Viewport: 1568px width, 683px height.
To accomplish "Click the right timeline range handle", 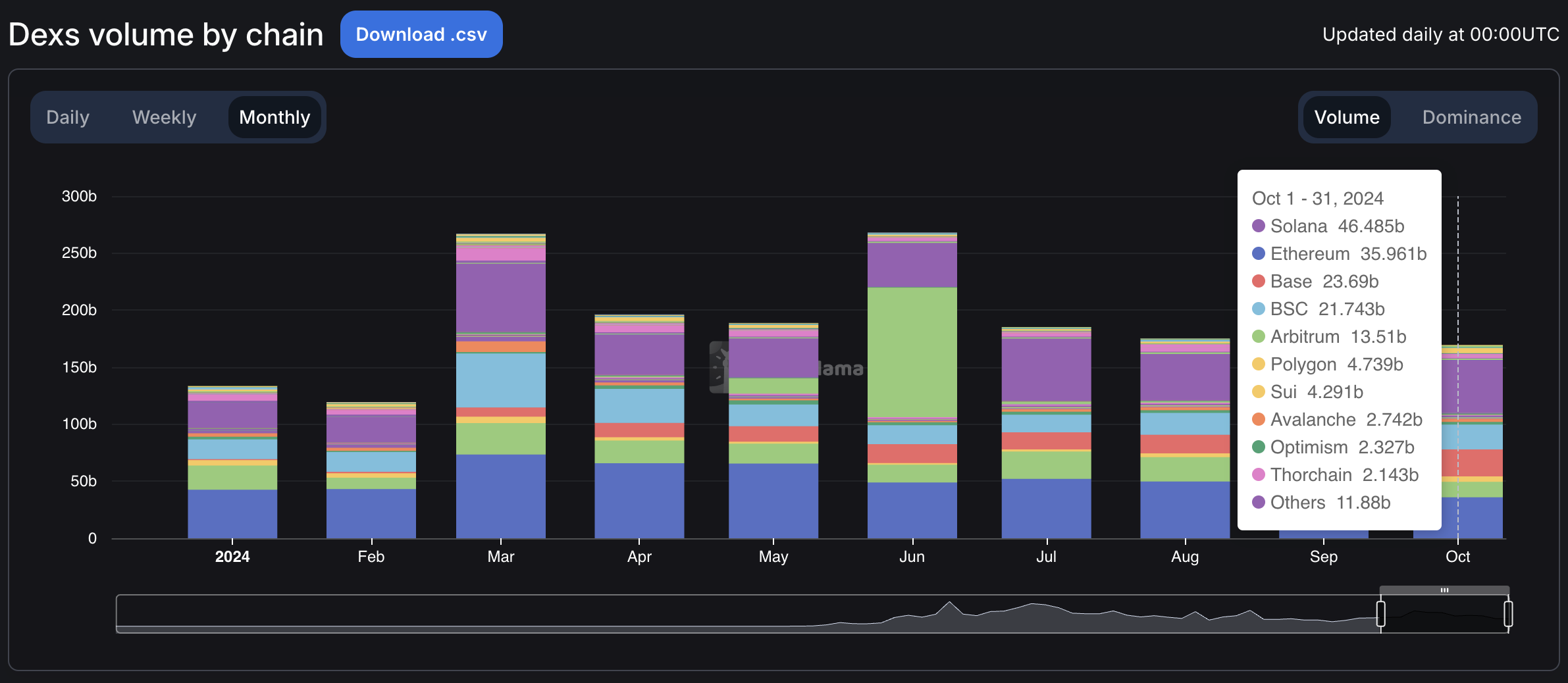I will tap(1507, 613).
